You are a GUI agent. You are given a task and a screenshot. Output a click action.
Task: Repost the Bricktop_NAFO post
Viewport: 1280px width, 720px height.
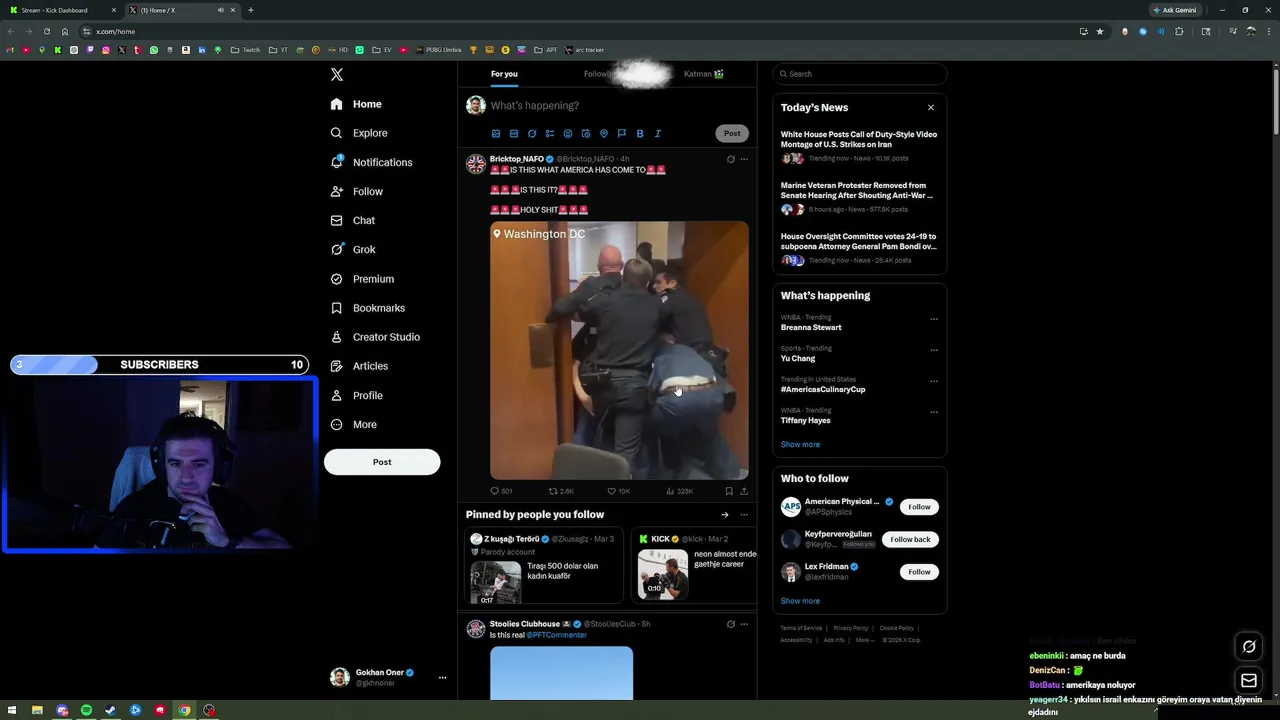(x=561, y=491)
